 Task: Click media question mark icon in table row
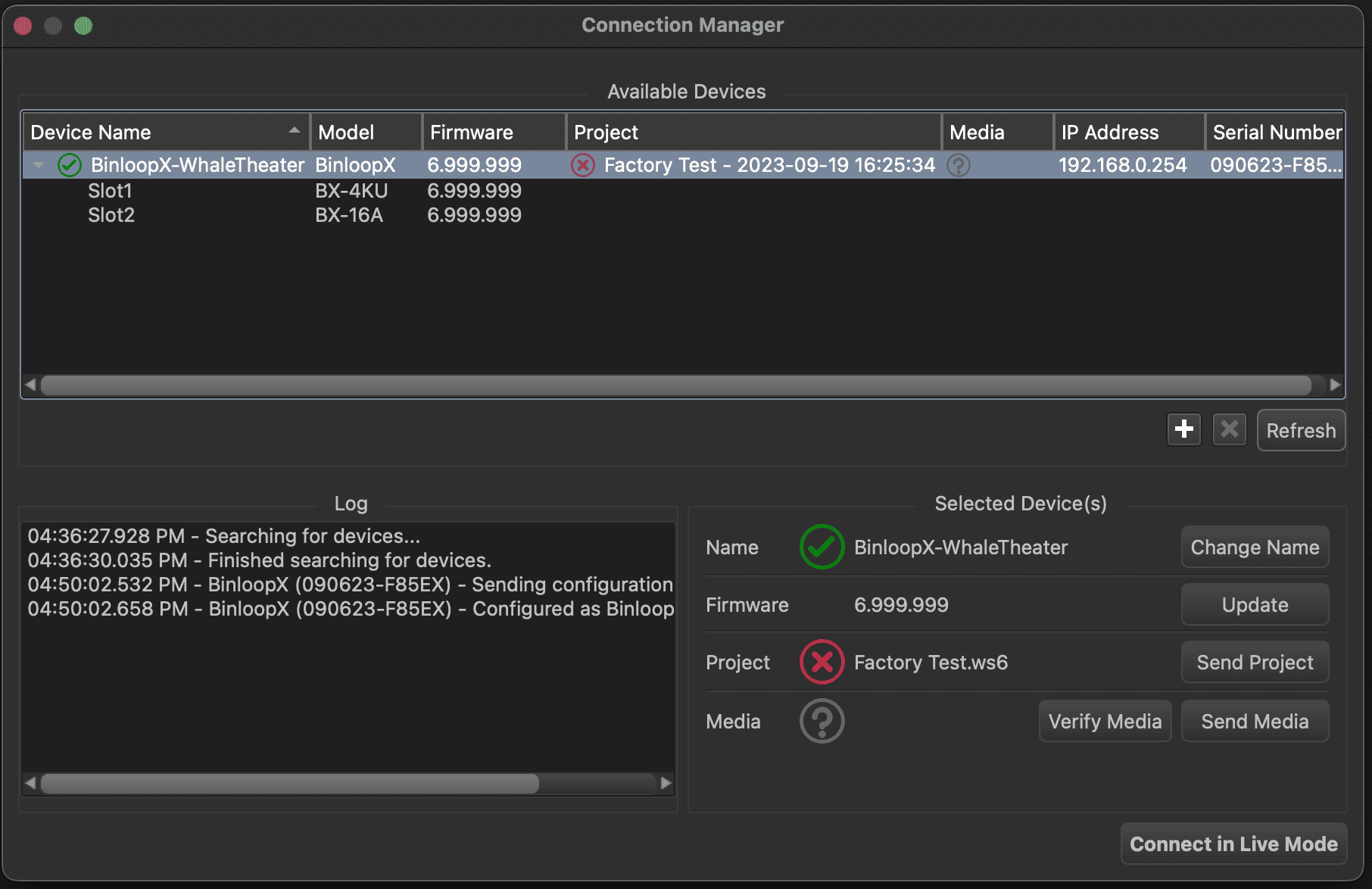(959, 165)
